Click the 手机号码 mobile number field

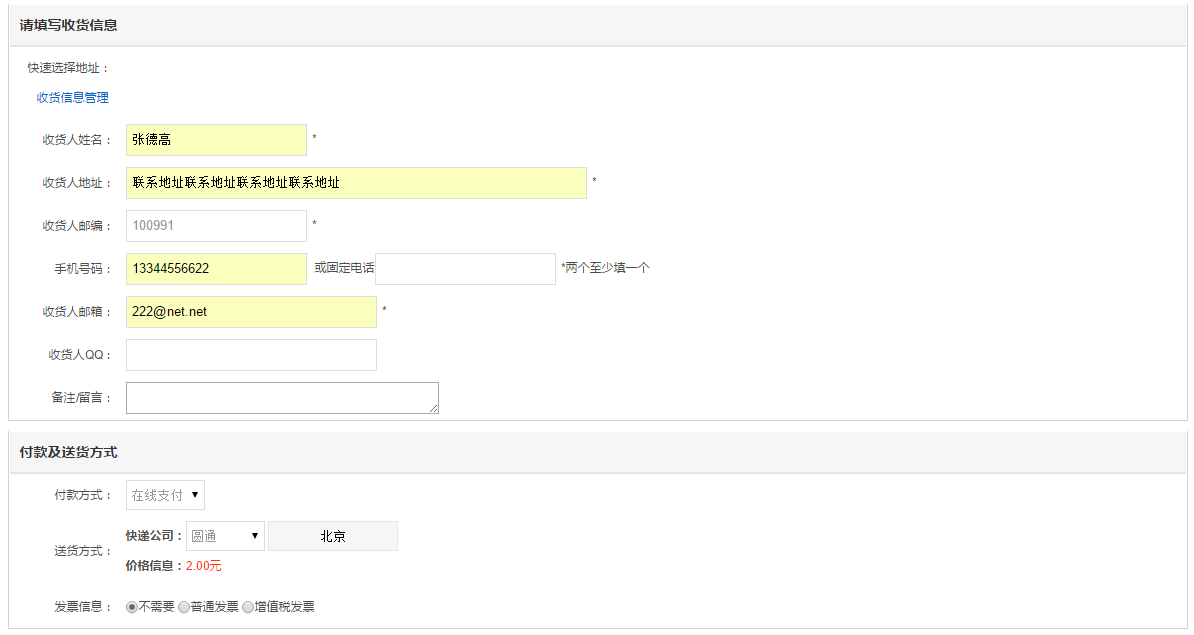pyautogui.click(x=216, y=269)
